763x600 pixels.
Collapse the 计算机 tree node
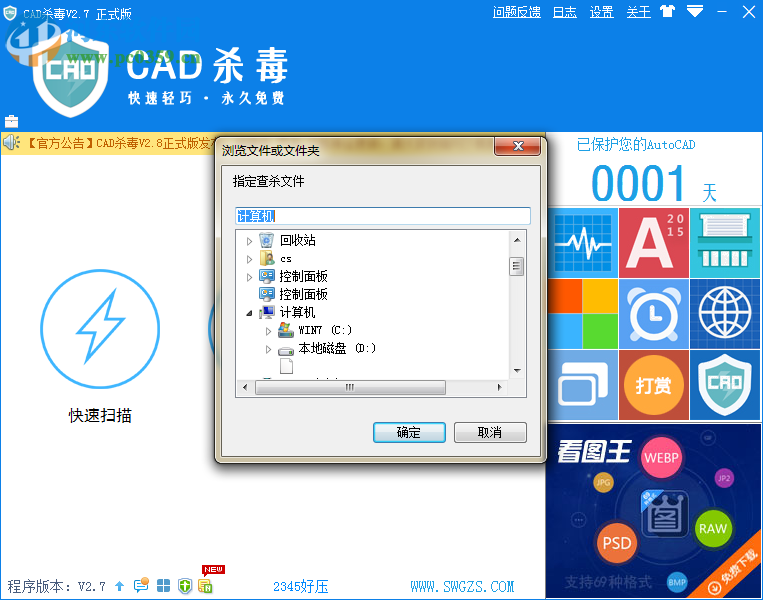[x=249, y=313]
